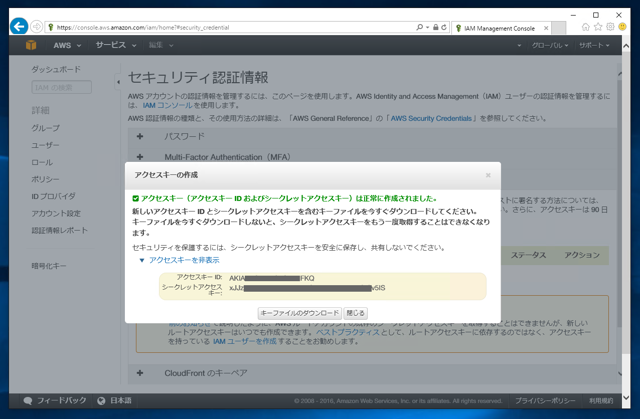
Task: Click the padlock security icon in address bar
Action: coord(436,27)
